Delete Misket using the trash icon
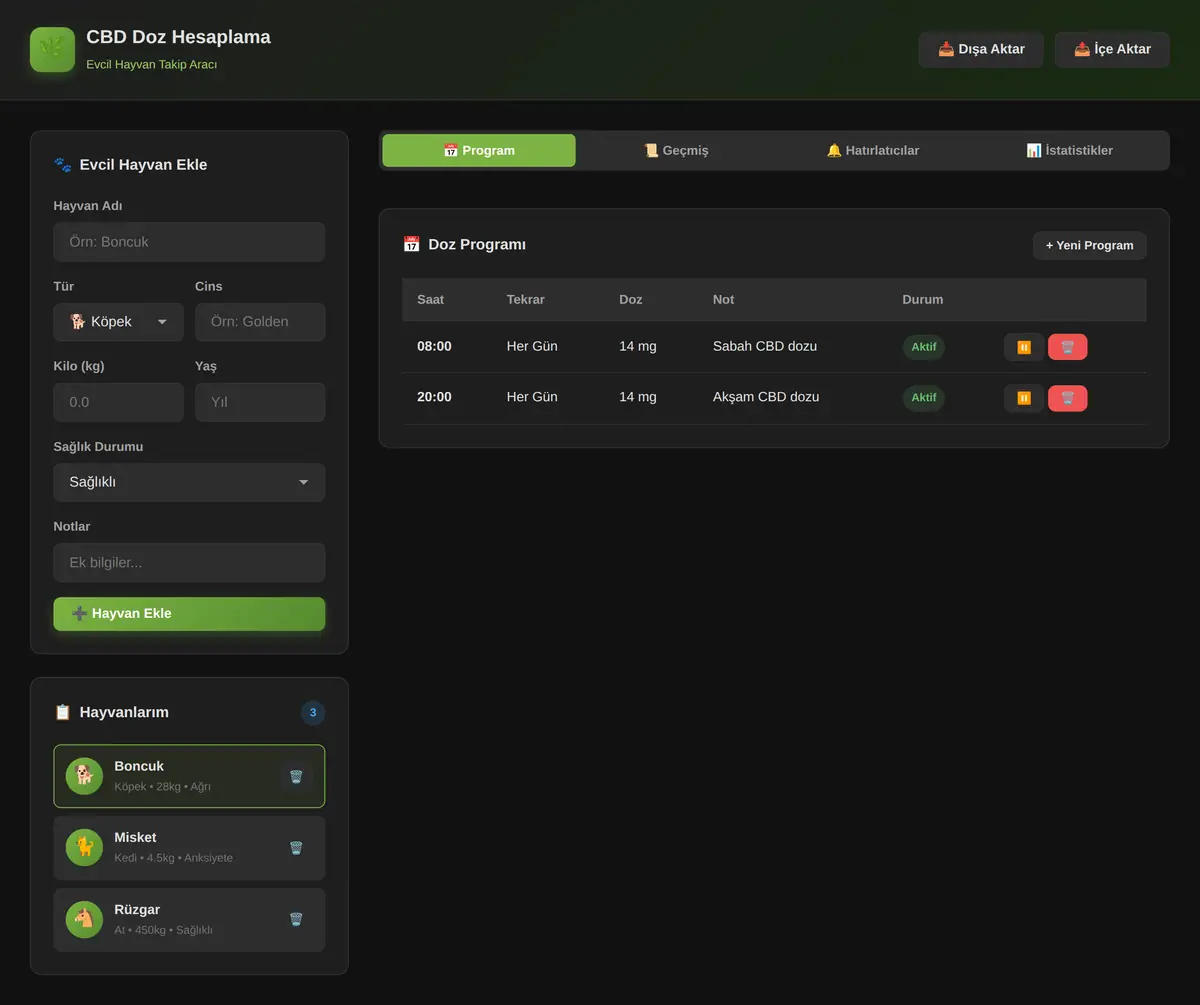The image size is (1200, 1005). [296, 848]
